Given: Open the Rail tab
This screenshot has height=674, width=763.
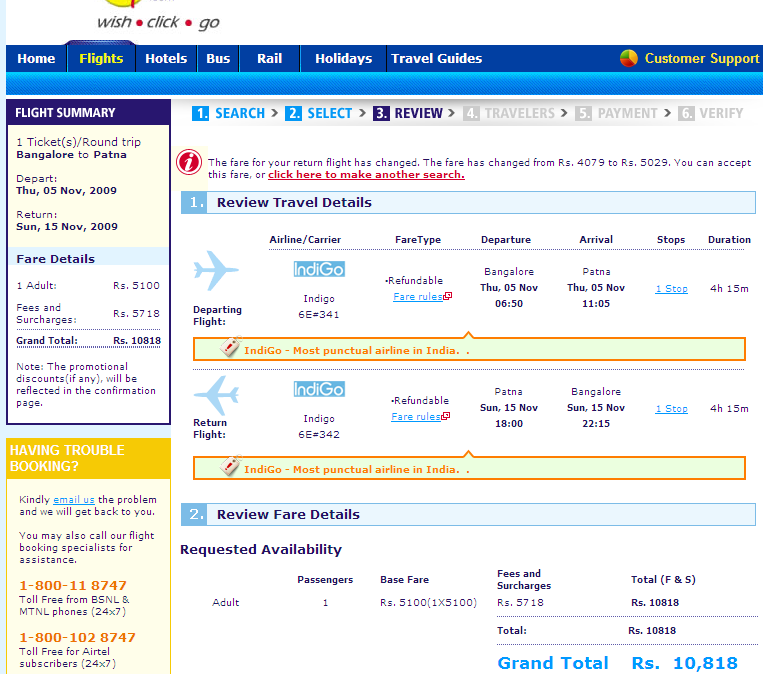Looking at the screenshot, I should tap(270, 58).
